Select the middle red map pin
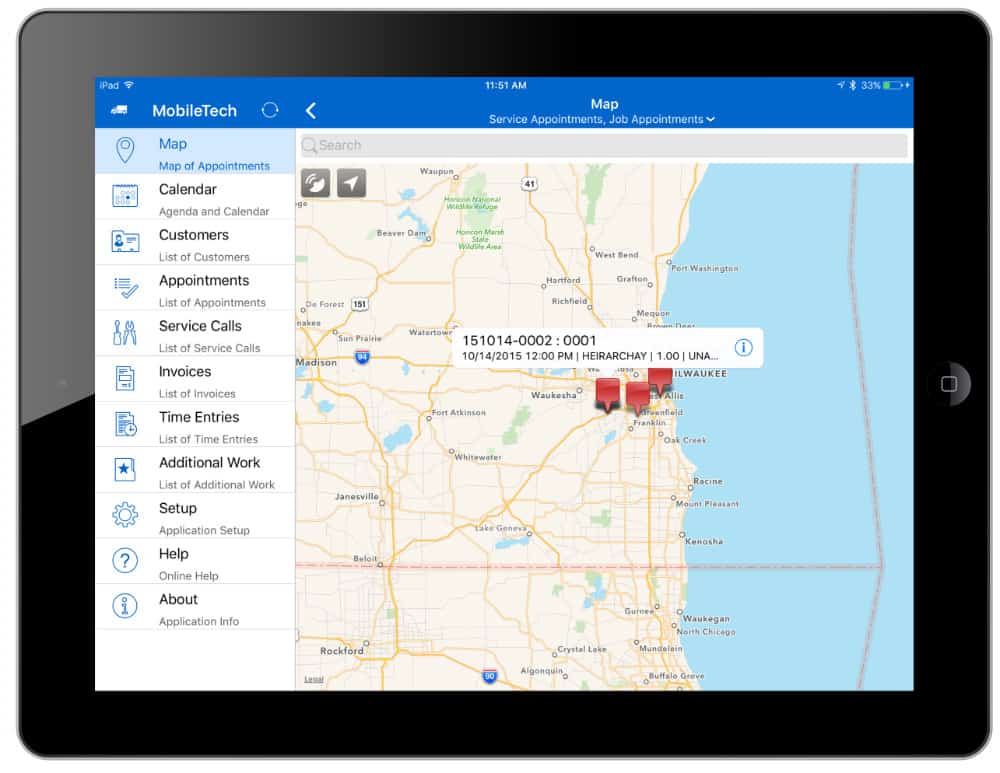 tap(638, 398)
